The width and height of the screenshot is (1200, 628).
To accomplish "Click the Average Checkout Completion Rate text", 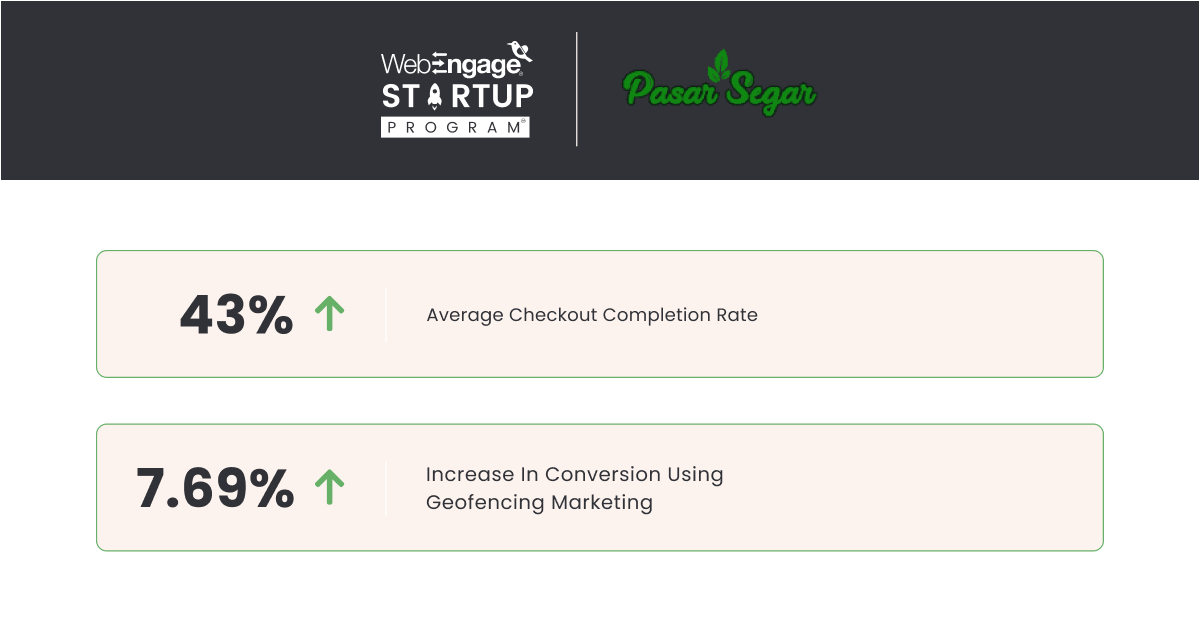I will pyautogui.click(x=592, y=315).
